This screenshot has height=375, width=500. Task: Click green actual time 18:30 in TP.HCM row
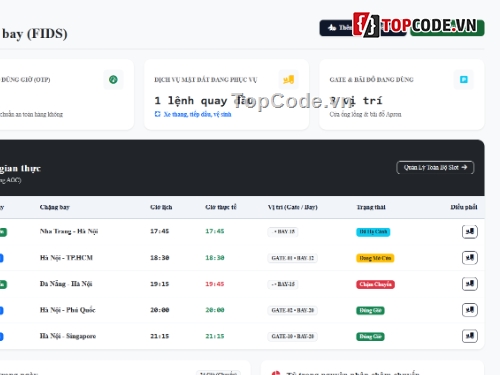point(215,258)
